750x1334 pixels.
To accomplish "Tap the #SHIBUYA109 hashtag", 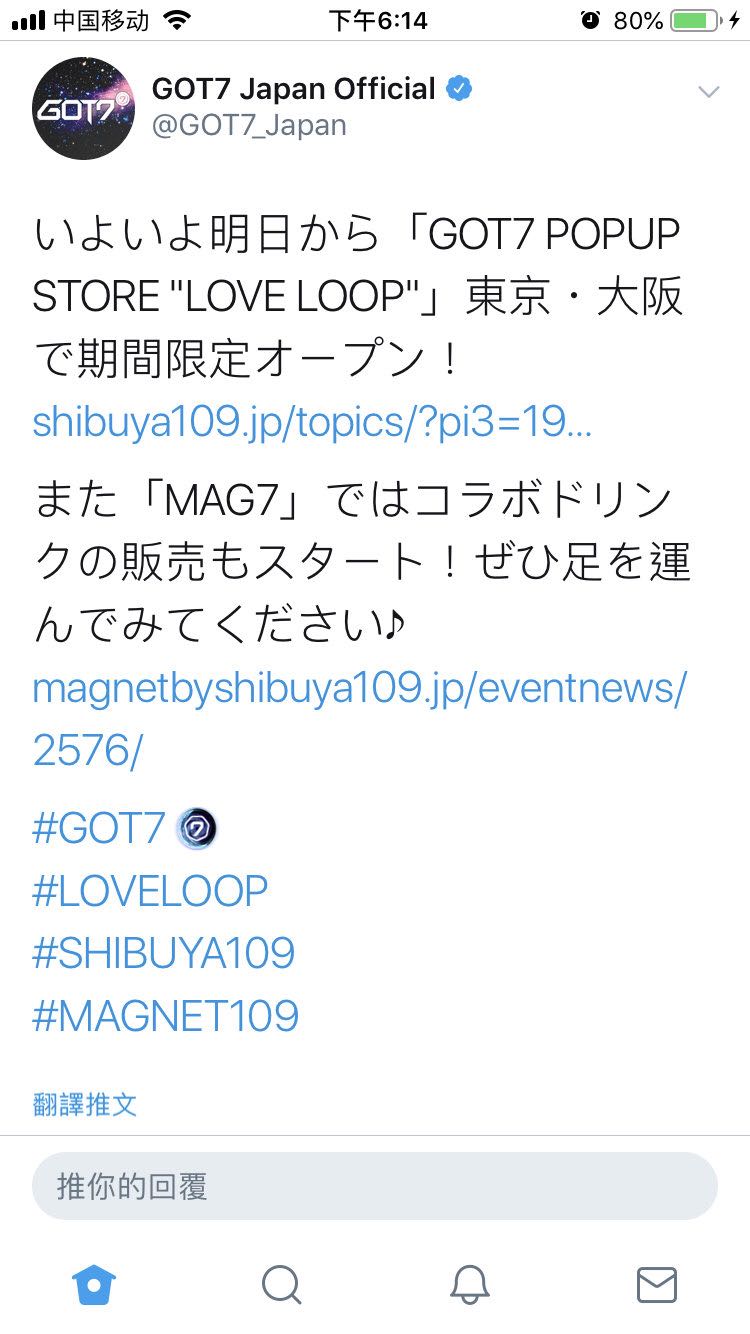I will (x=164, y=953).
